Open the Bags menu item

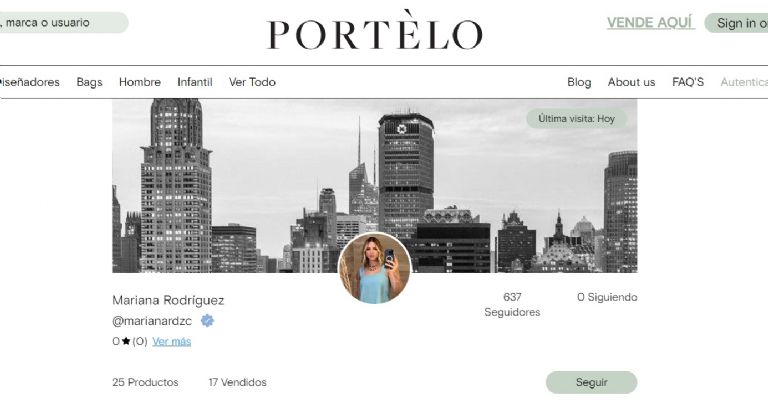point(89,82)
